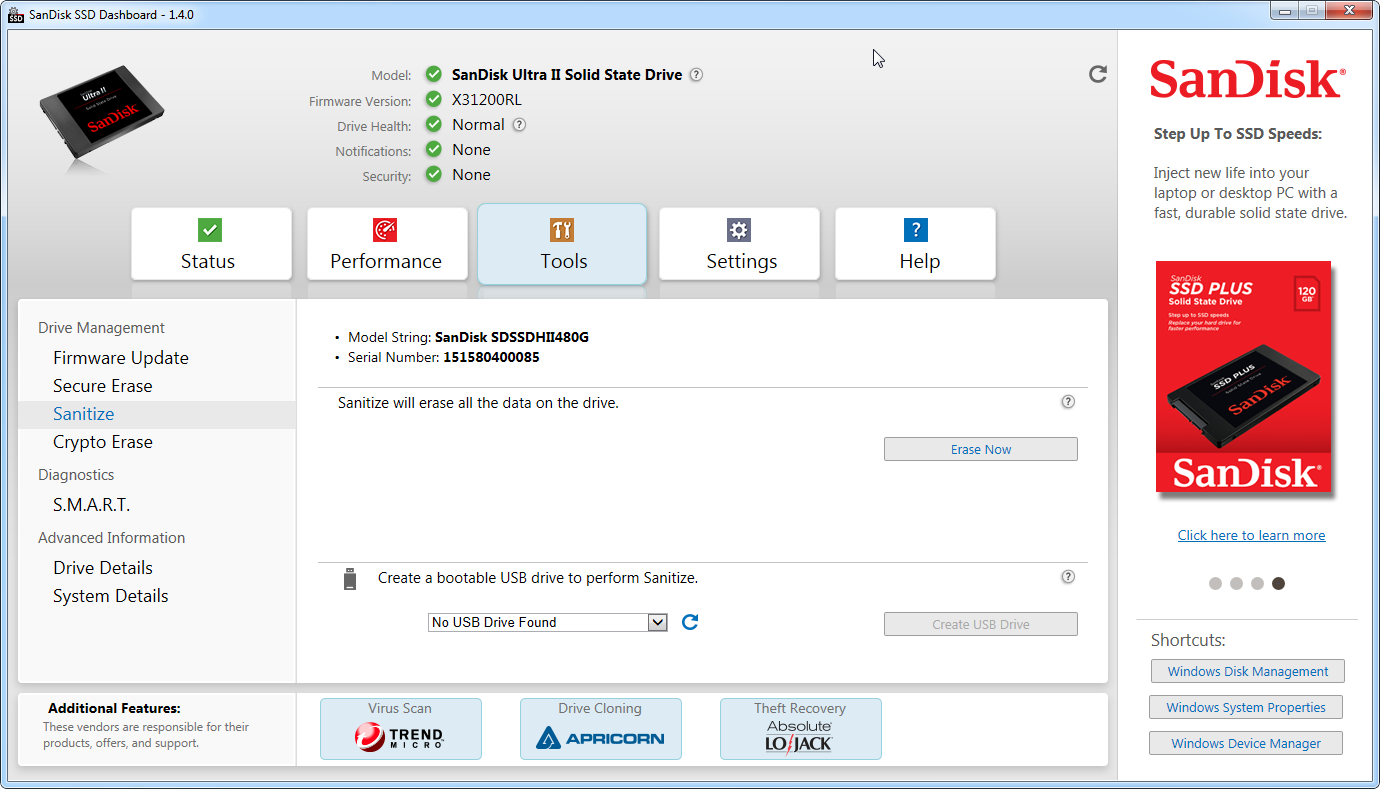
Task: Click the SSD Plus product ad image
Action: (x=1244, y=377)
